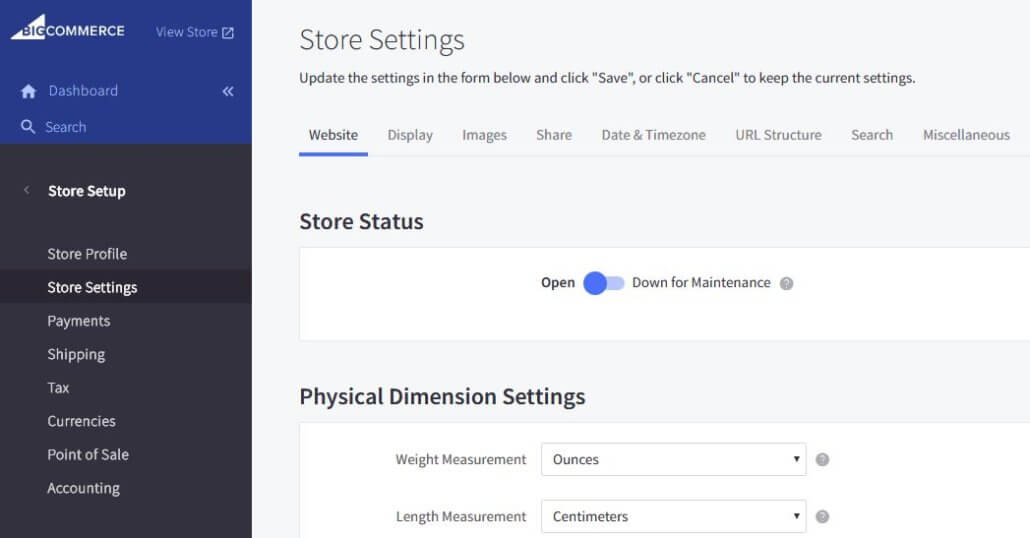Go to Shipping settings
This screenshot has width=1030, height=538.
(x=76, y=354)
